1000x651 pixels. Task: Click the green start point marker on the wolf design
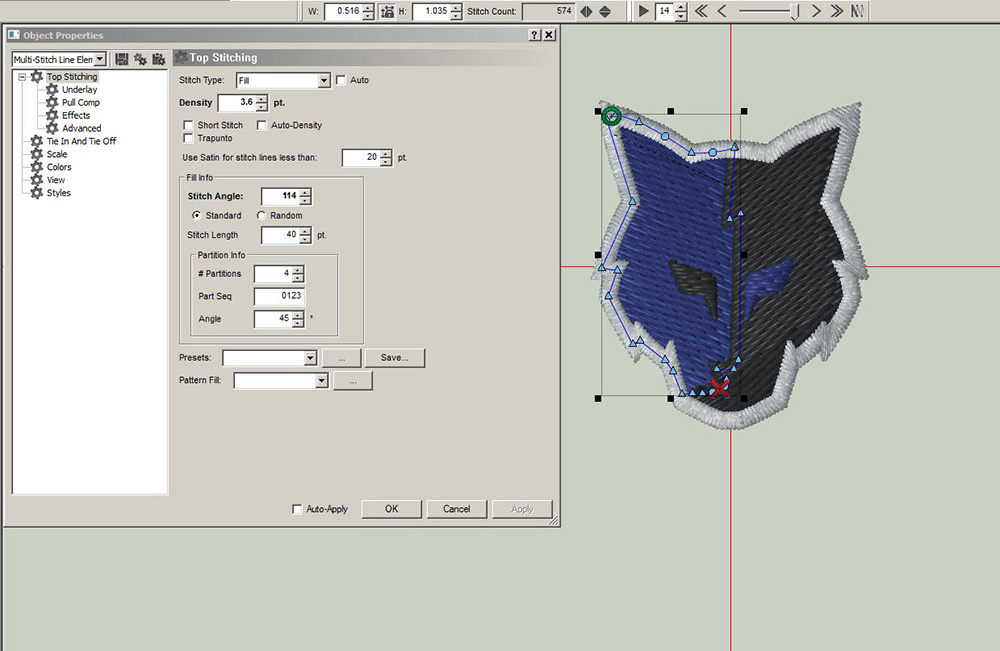[612, 116]
